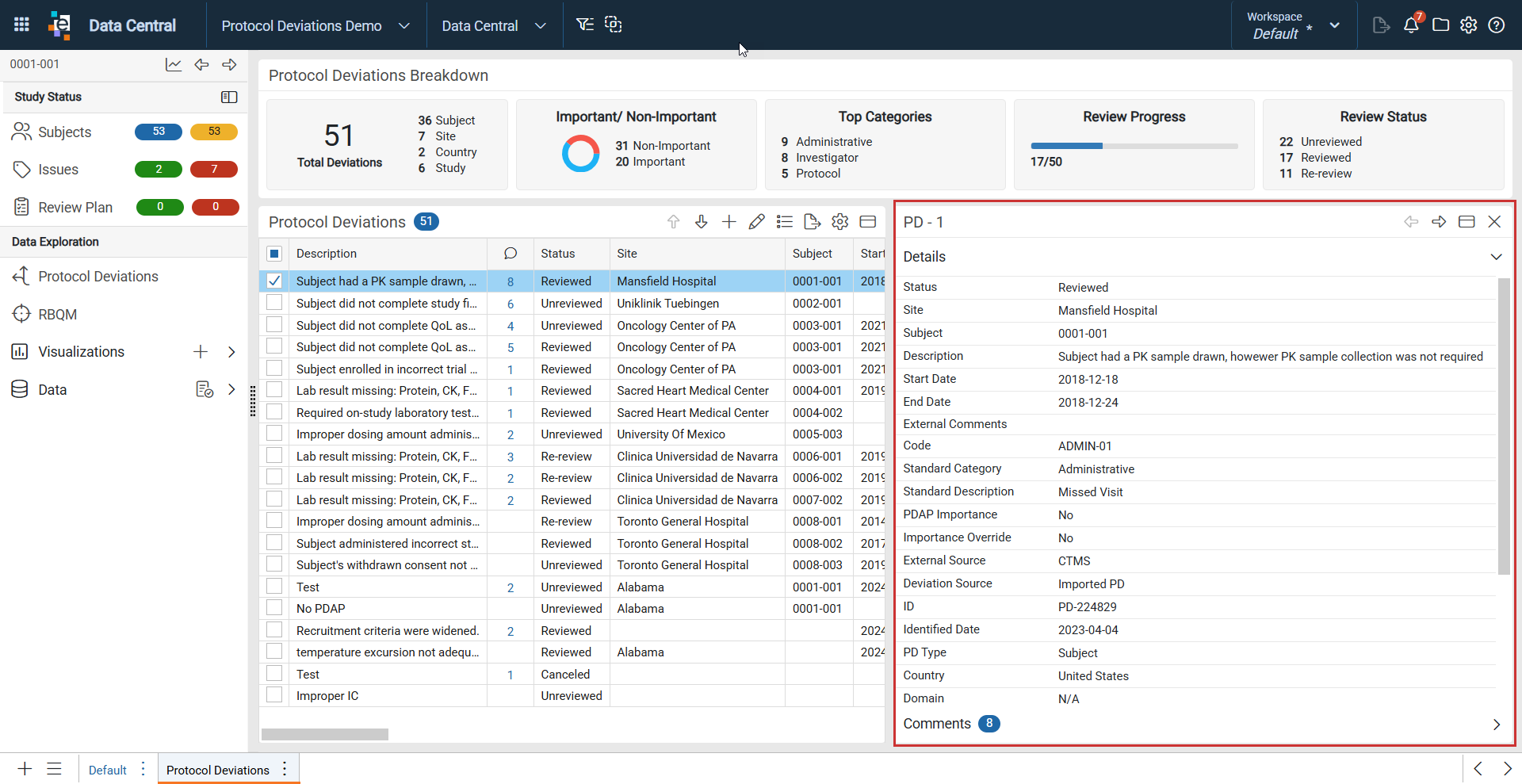Screen dimensions: 1522x784
Task: Click the plus icon to add a deviation
Action: [728, 222]
